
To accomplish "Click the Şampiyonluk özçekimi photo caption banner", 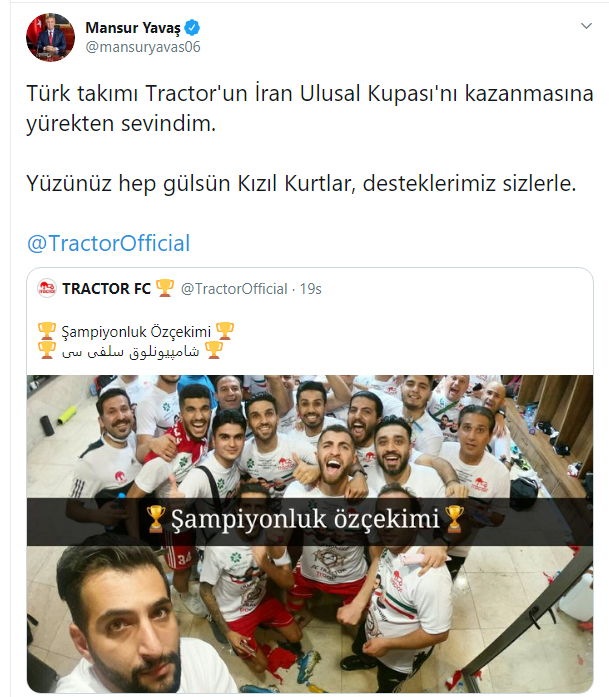I will pos(310,521).
